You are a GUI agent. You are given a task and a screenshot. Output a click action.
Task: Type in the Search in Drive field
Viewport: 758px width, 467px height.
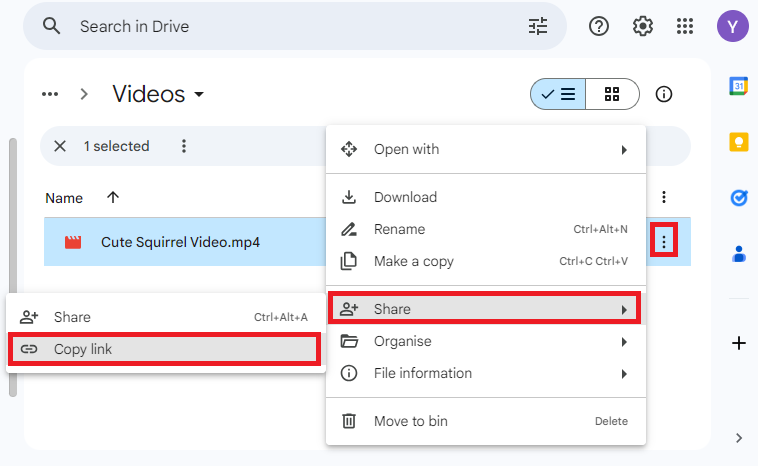coord(295,26)
